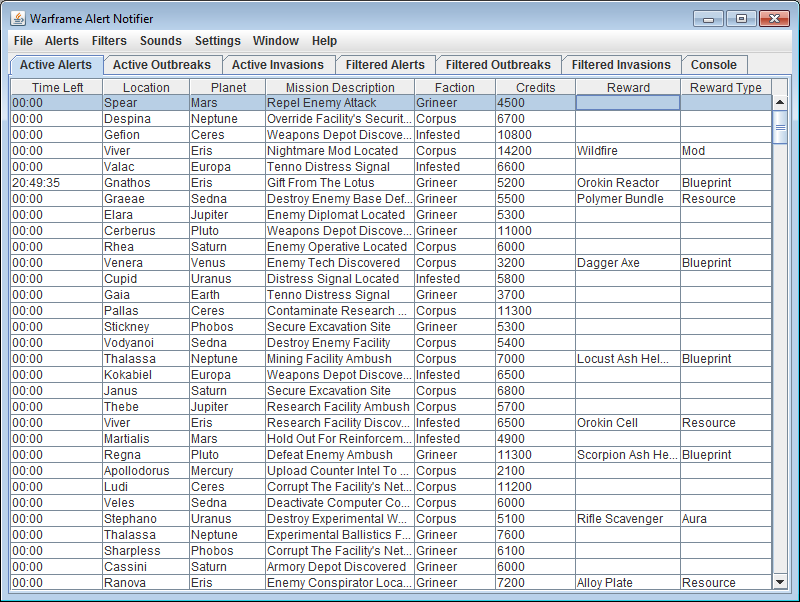The width and height of the screenshot is (800, 602).
Task: Open the Settings menu
Action: pyautogui.click(x=218, y=41)
